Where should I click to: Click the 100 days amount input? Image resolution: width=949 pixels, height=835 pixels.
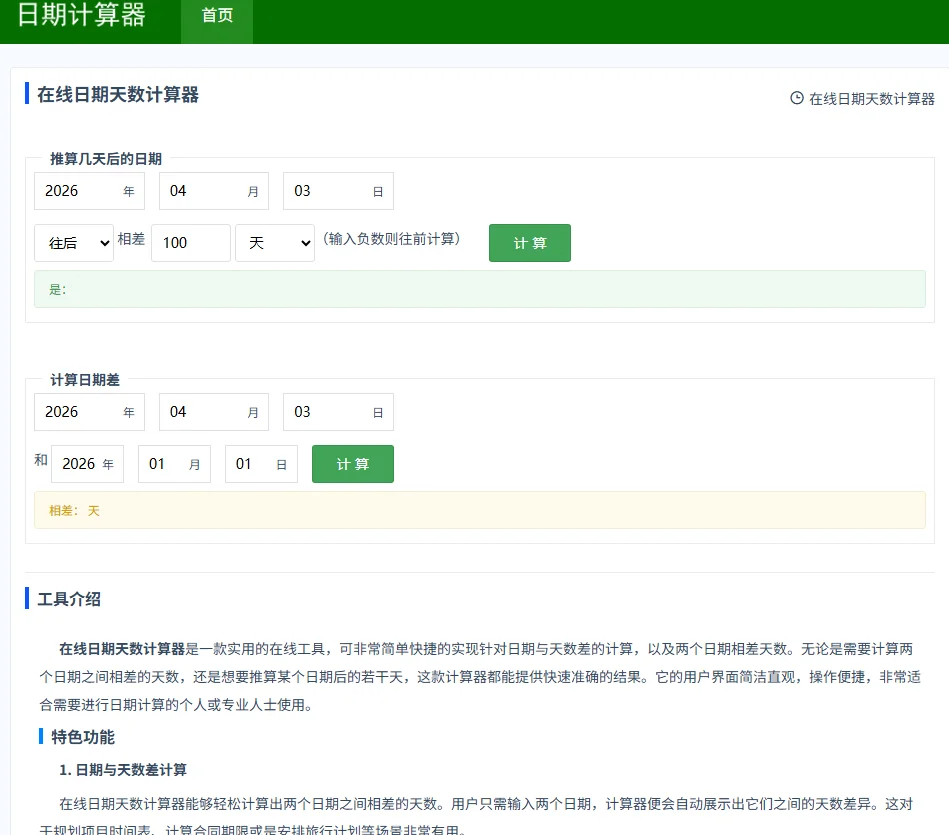click(x=190, y=242)
